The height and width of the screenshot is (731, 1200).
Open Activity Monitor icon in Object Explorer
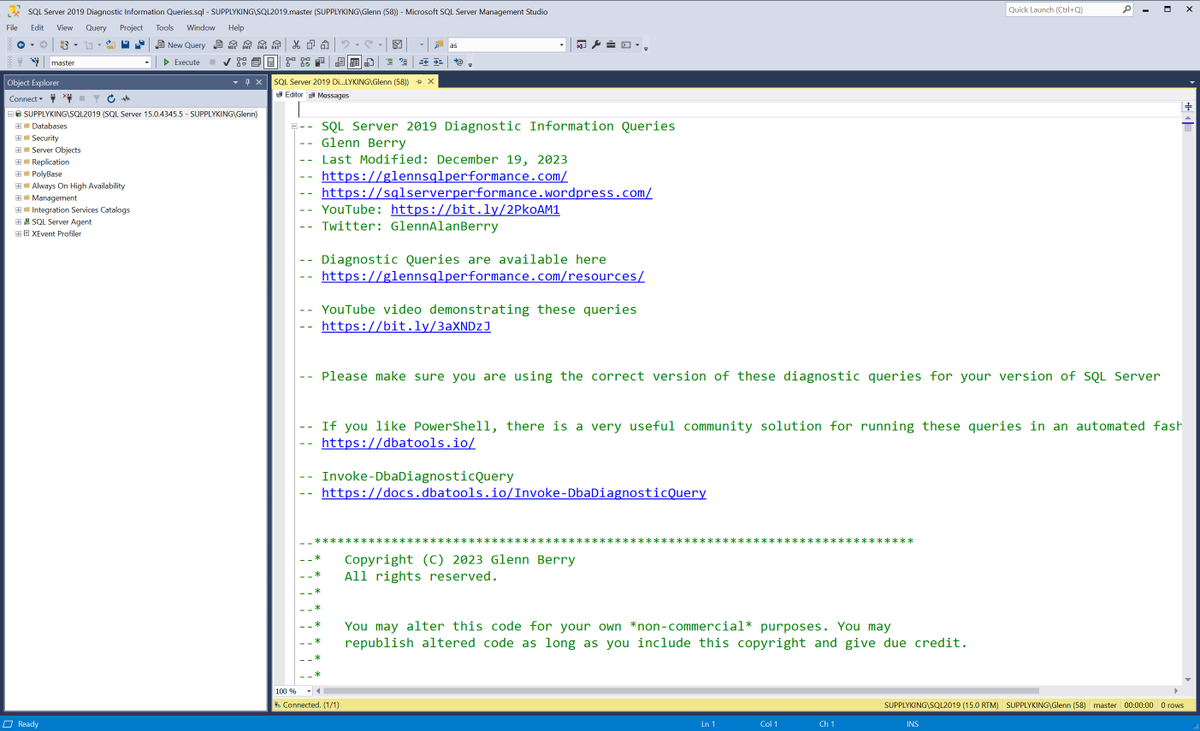pos(126,98)
